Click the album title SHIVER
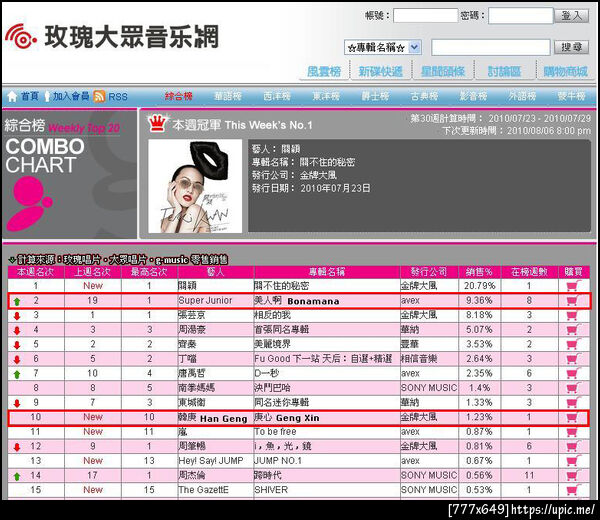The height and width of the screenshot is (520, 600). coord(271,490)
